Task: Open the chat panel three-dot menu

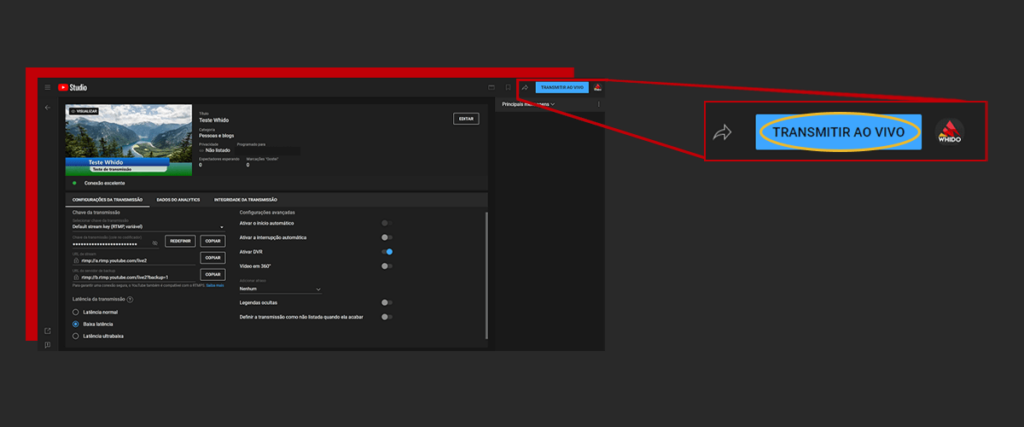Action: (x=599, y=104)
